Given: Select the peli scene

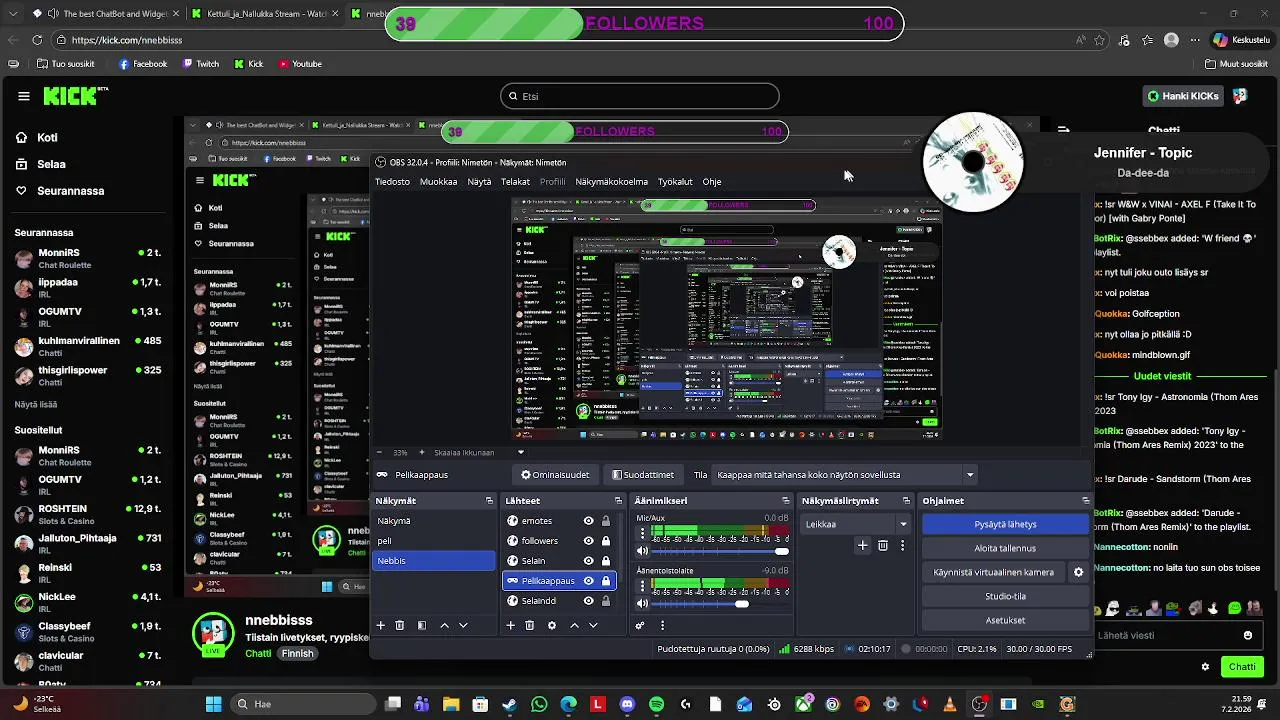Looking at the screenshot, I should point(434,541).
